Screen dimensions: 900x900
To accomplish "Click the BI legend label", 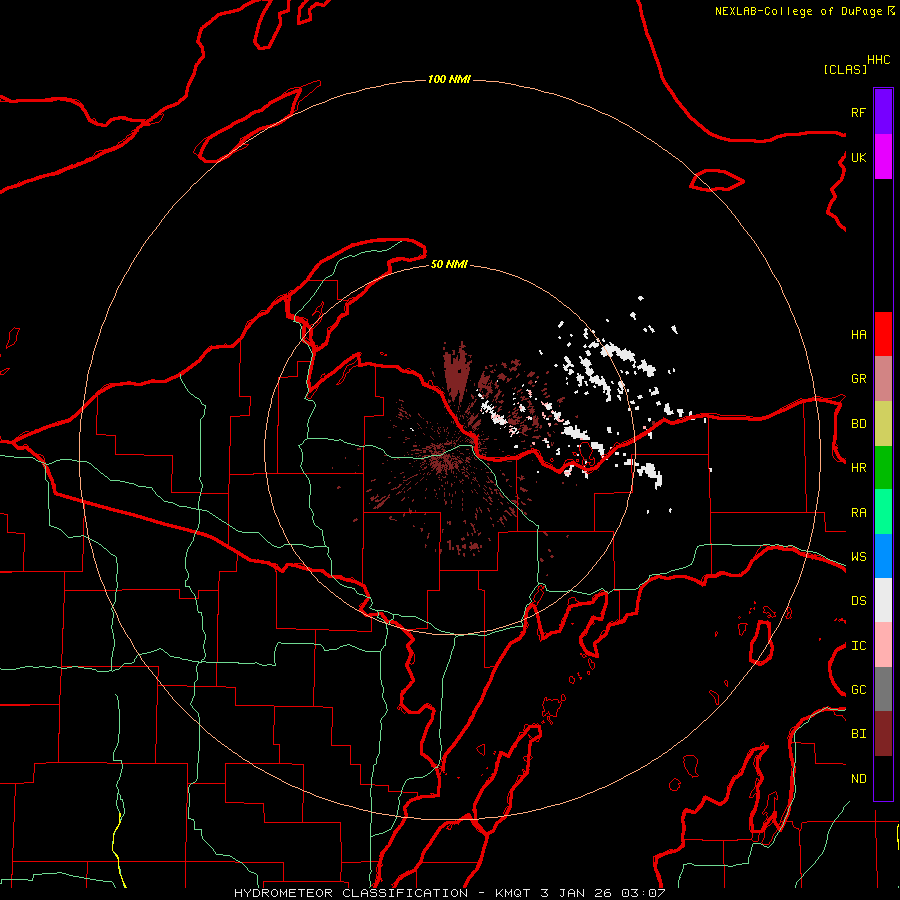I will [x=858, y=734].
